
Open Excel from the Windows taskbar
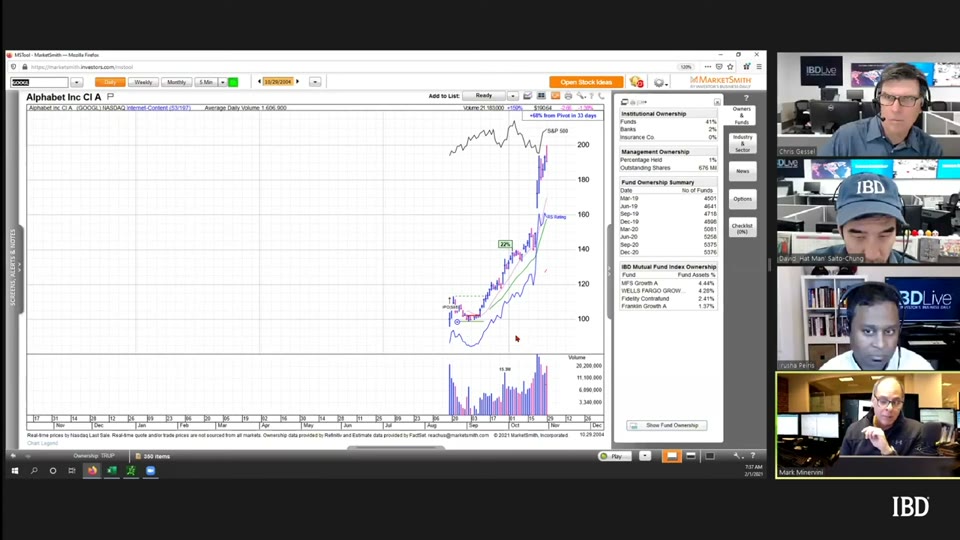pos(111,470)
